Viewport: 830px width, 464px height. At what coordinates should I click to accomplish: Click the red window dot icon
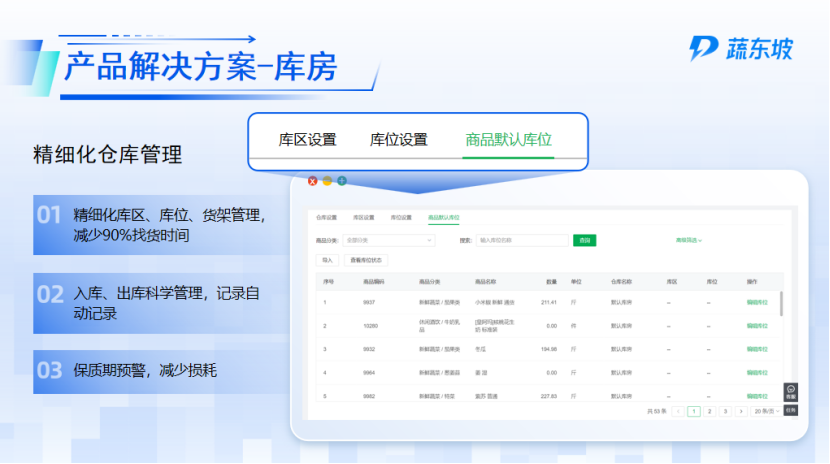312,181
